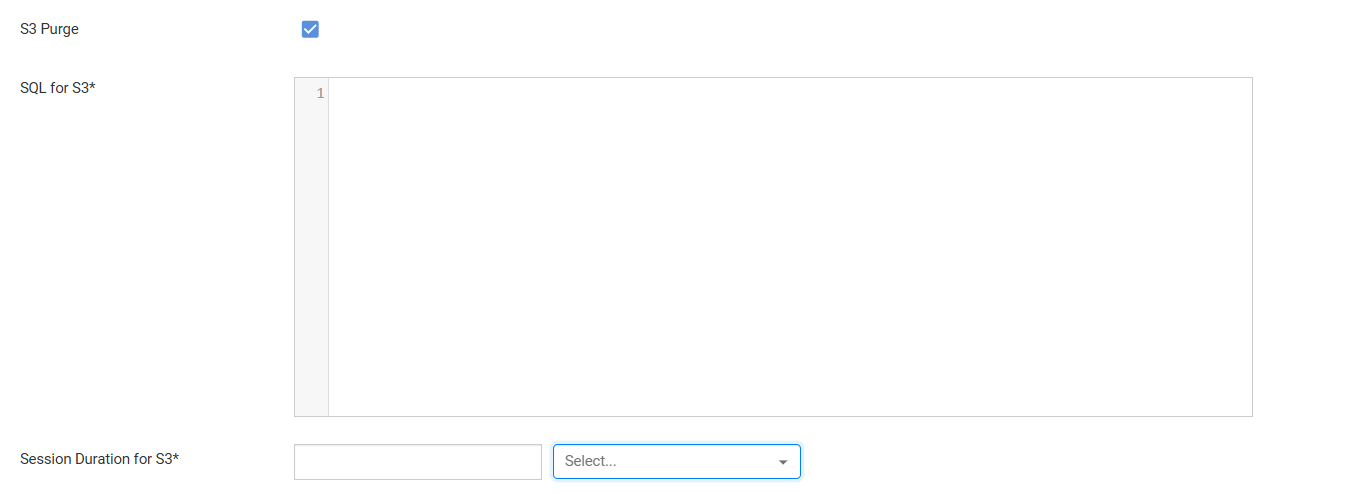Expand the unit selector beside duration input
This screenshot has width=1360, height=494.
click(x=677, y=462)
